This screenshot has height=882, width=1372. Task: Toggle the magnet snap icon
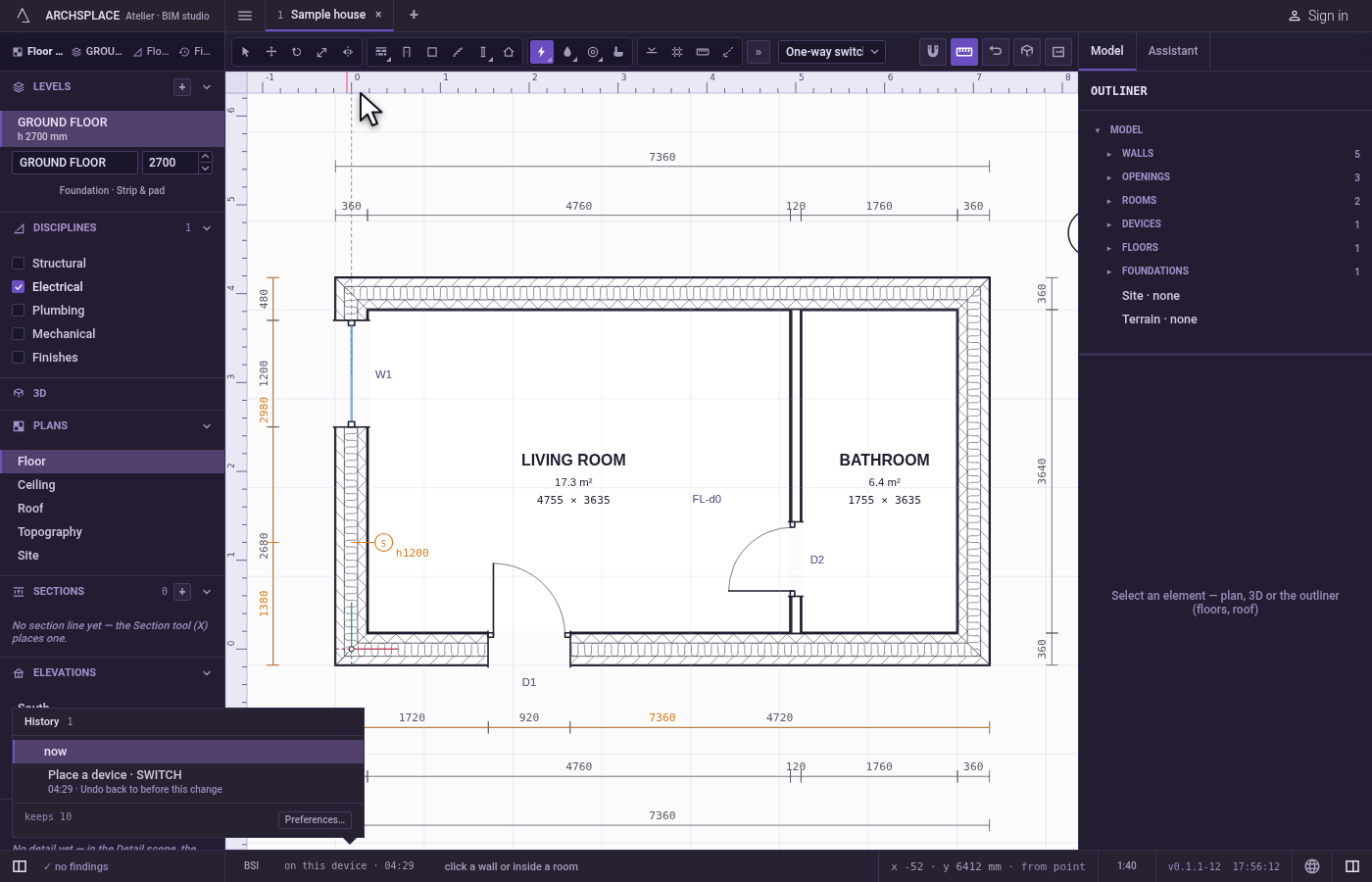[x=933, y=51]
